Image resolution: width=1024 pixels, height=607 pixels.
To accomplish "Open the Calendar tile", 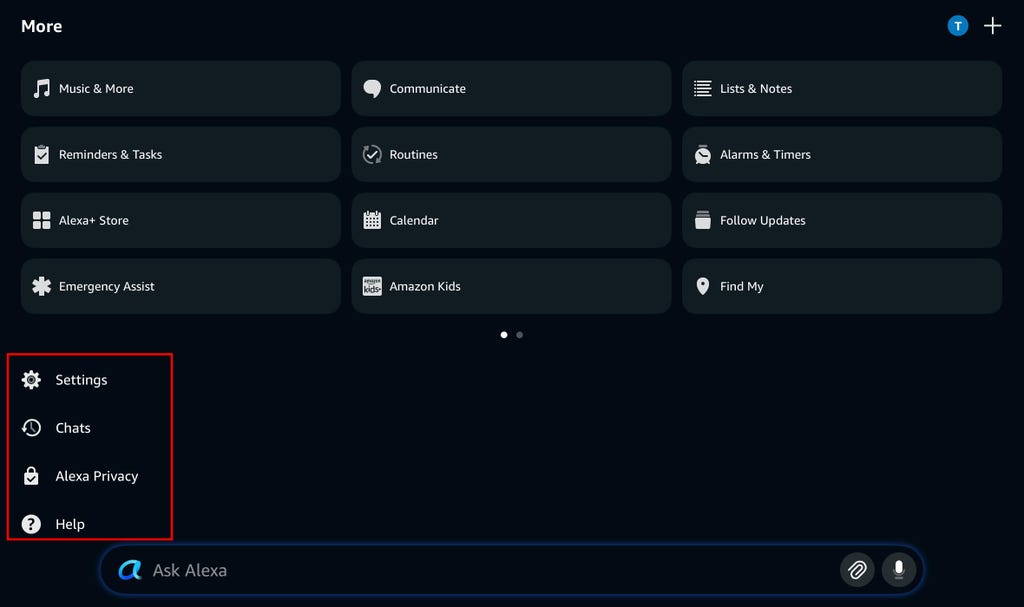I will [511, 221].
